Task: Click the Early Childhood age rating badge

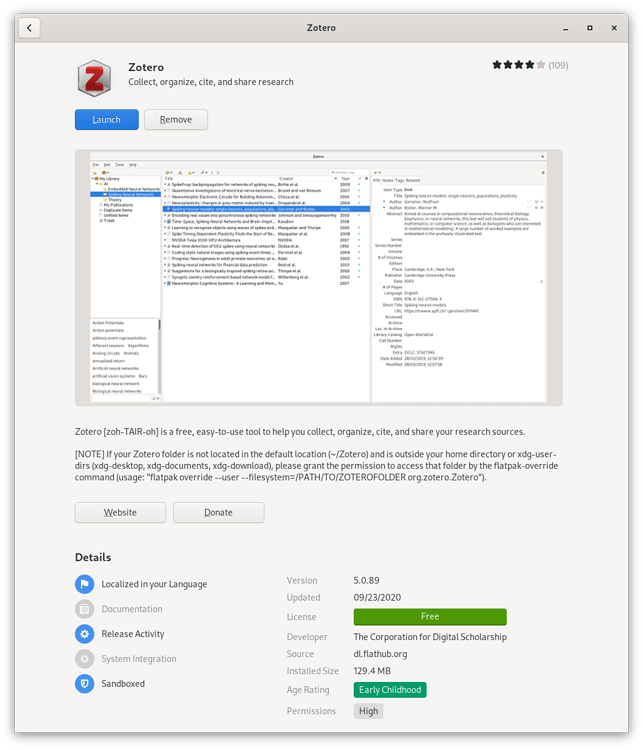Action: click(390, 690)
